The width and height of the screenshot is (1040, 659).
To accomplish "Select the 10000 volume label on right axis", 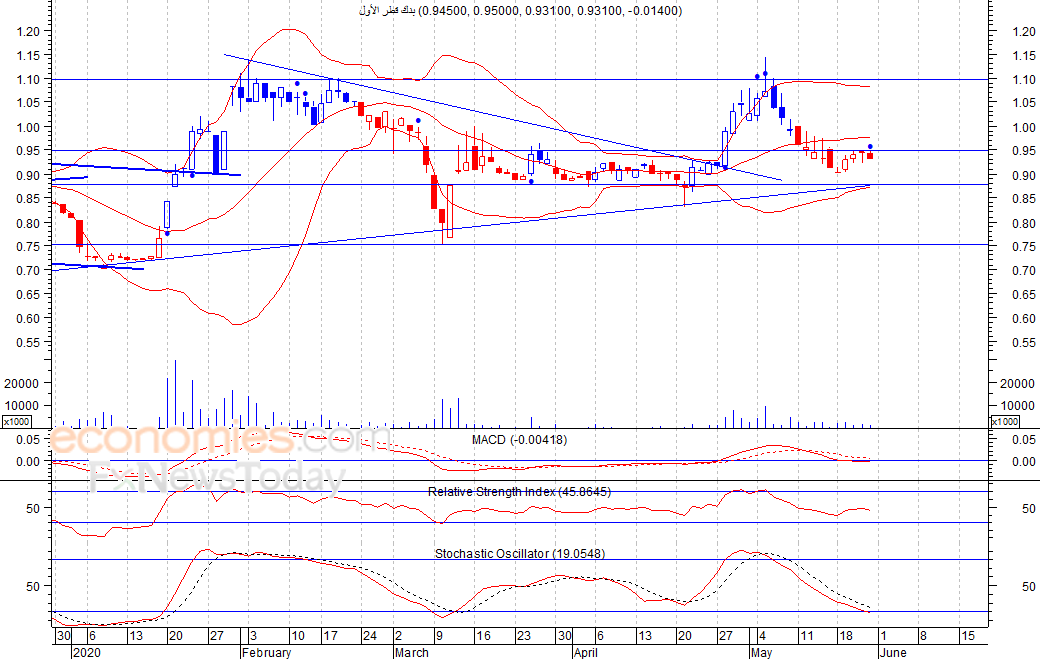I will click(1017, 406).
